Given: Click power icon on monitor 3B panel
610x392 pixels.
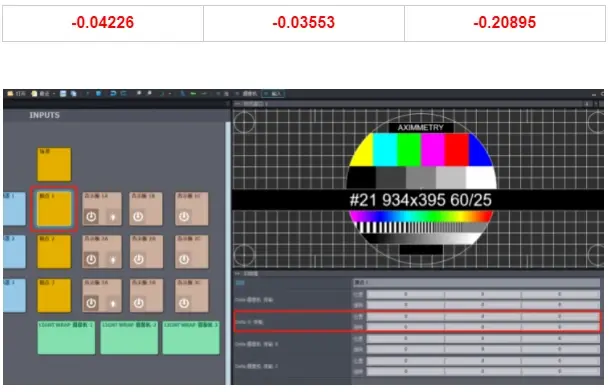Looking at the screenshot, I should coord(138,303).
